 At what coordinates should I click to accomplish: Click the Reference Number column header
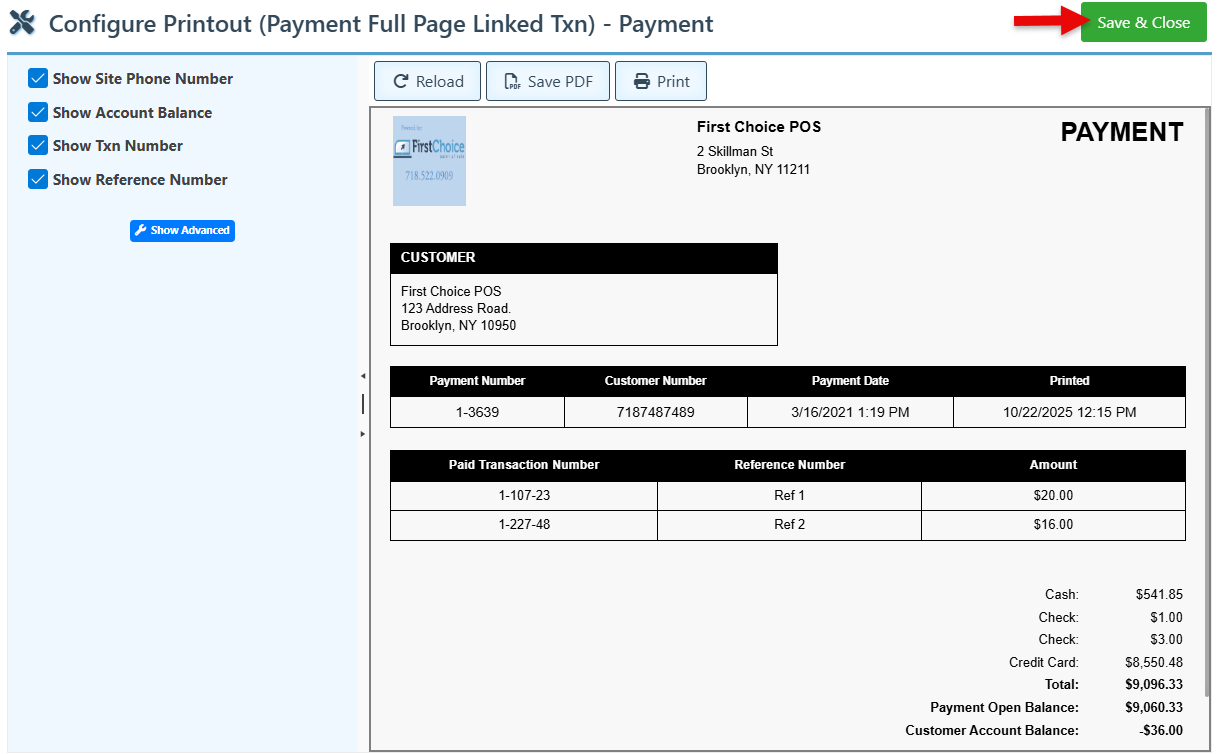[x=789, y=465]
